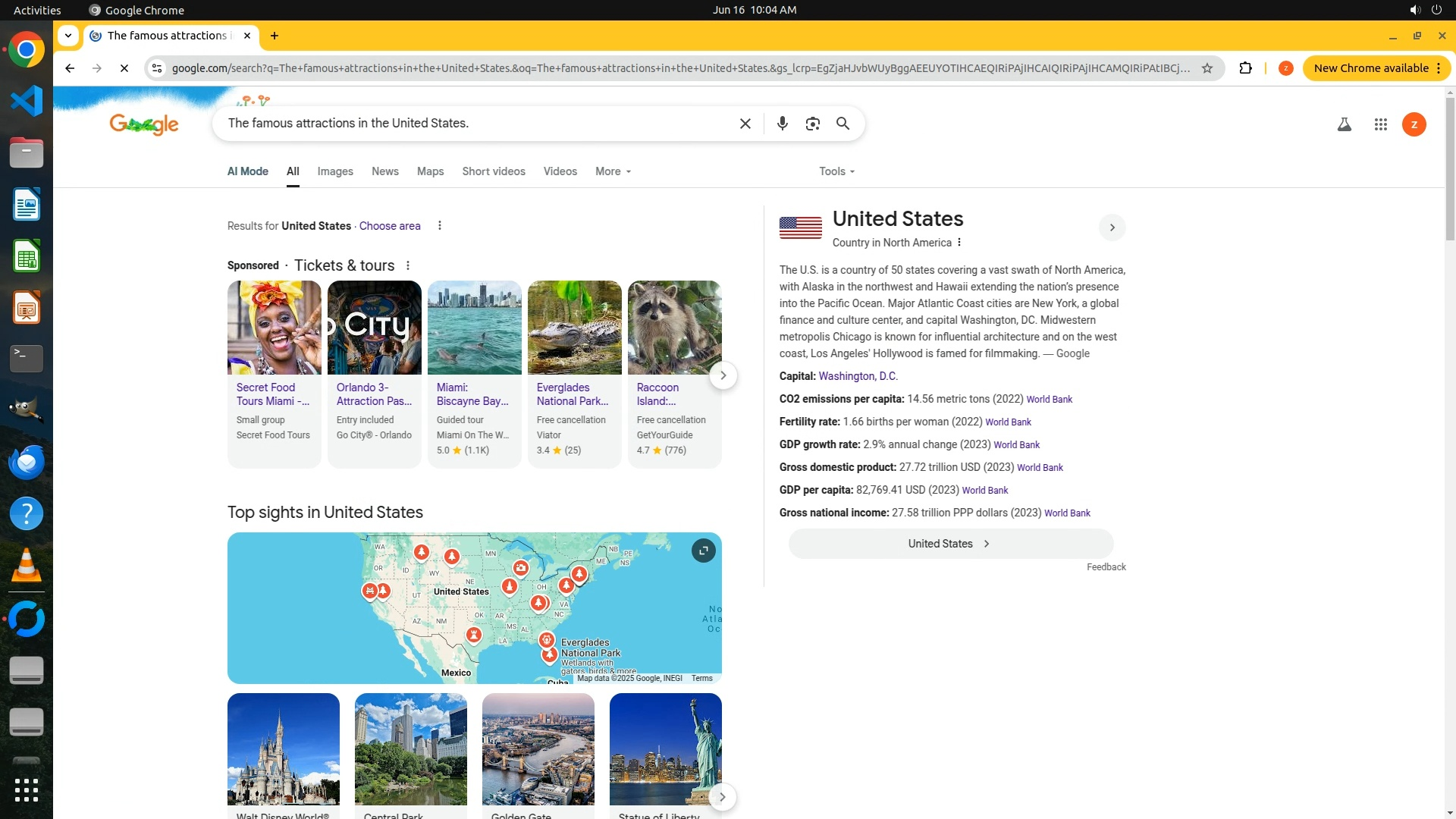
Task: Stop page loading in toolbar
Action: click(x=124, y=68)
